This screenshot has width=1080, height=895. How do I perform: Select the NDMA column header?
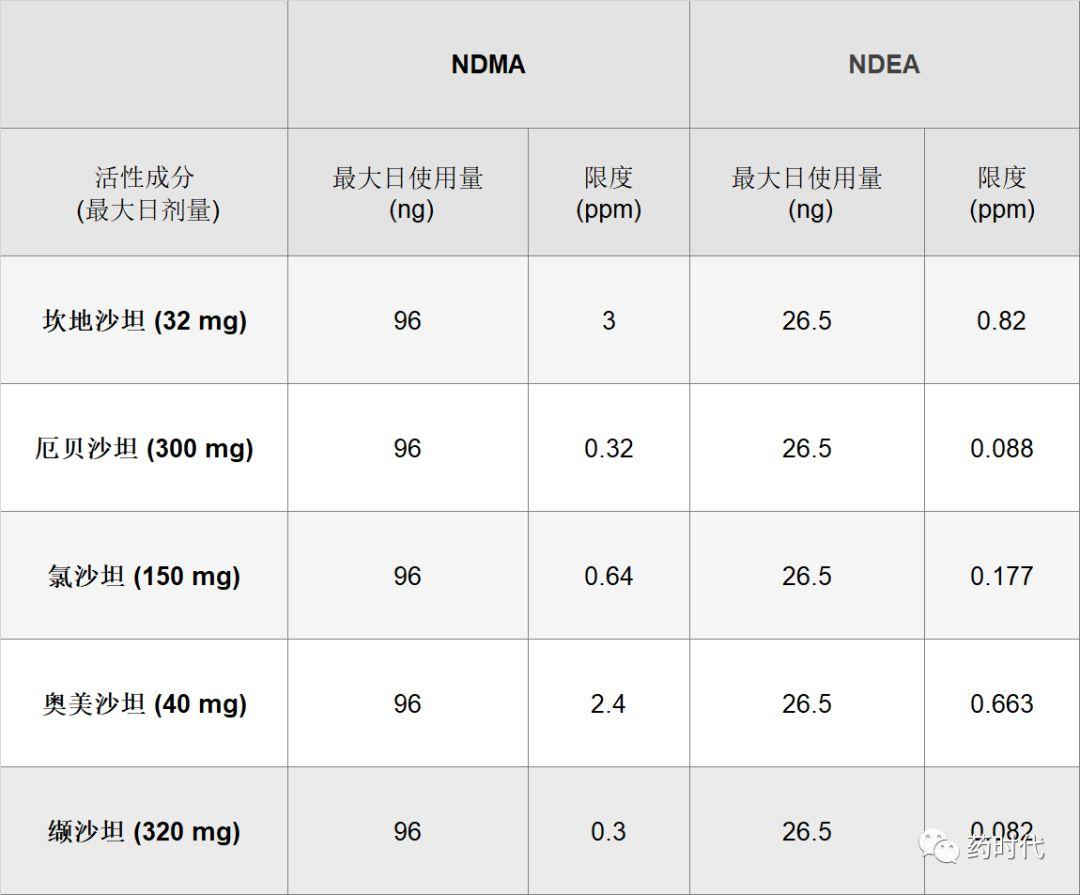[488, 64]
